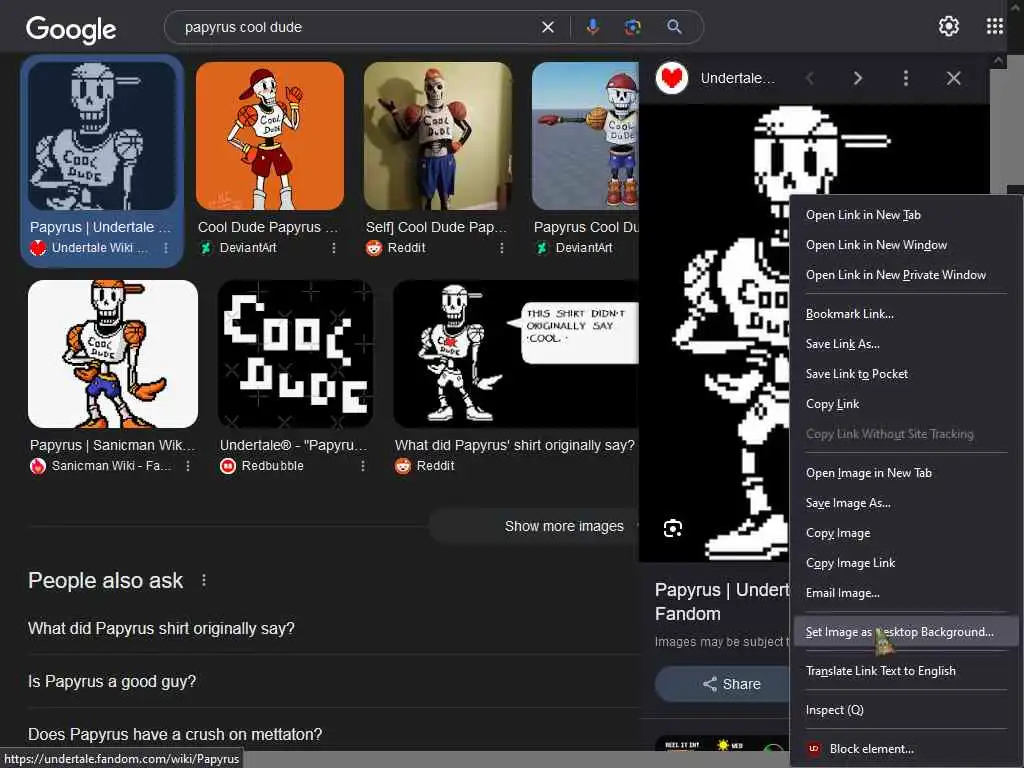Click the Redbubble source favicon
The image size is (1024, 768).
[228, 466]
